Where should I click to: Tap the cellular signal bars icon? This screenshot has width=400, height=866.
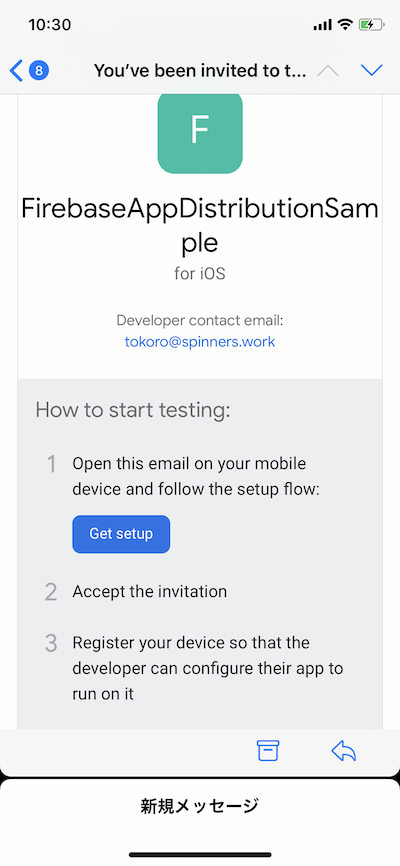pyautogui.click(x=323, y=25)
